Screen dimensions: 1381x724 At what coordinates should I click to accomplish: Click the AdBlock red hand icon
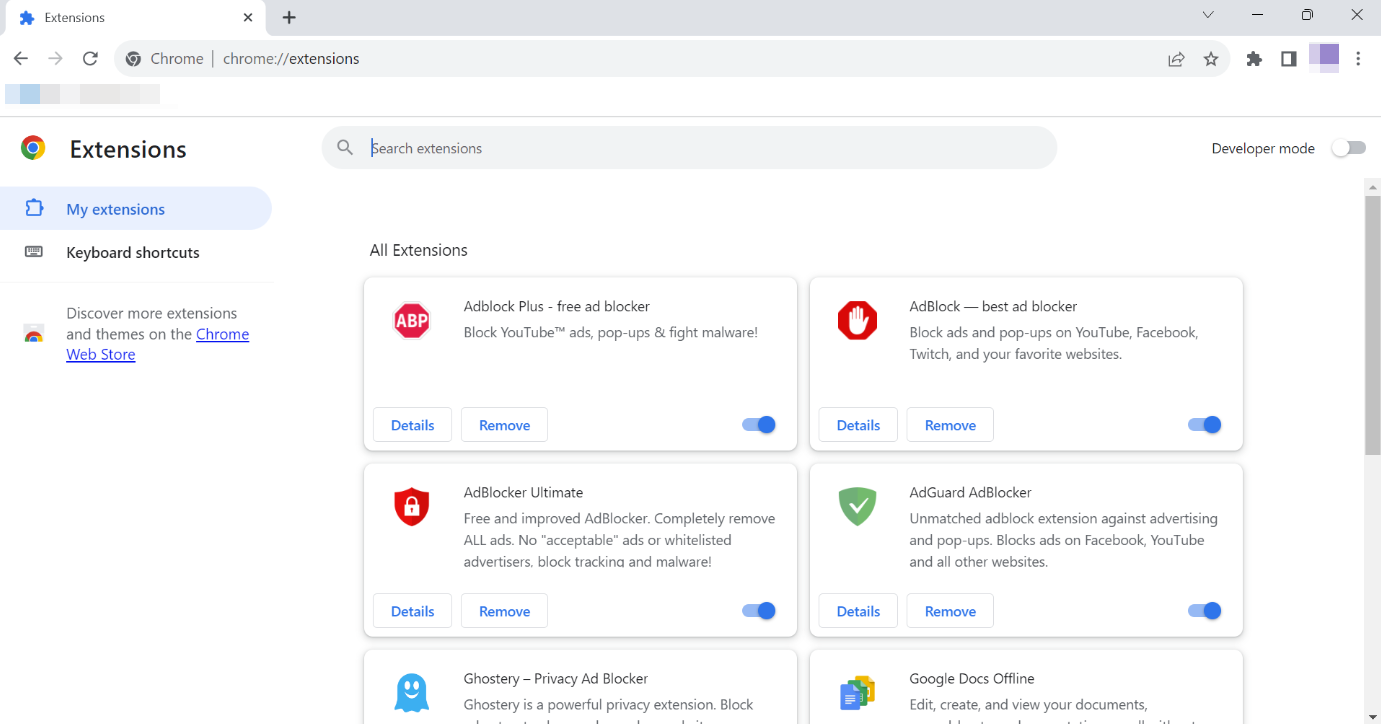pyautogui.click(x=857, y=321)
